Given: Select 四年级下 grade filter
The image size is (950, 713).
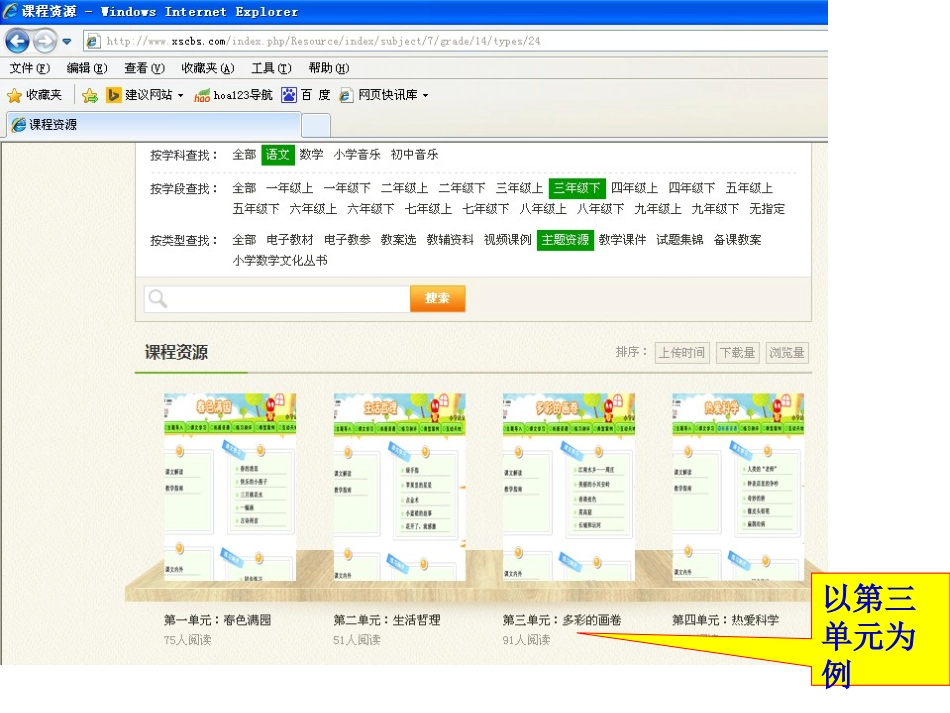Looking at the screenshot, I should 692,188.
